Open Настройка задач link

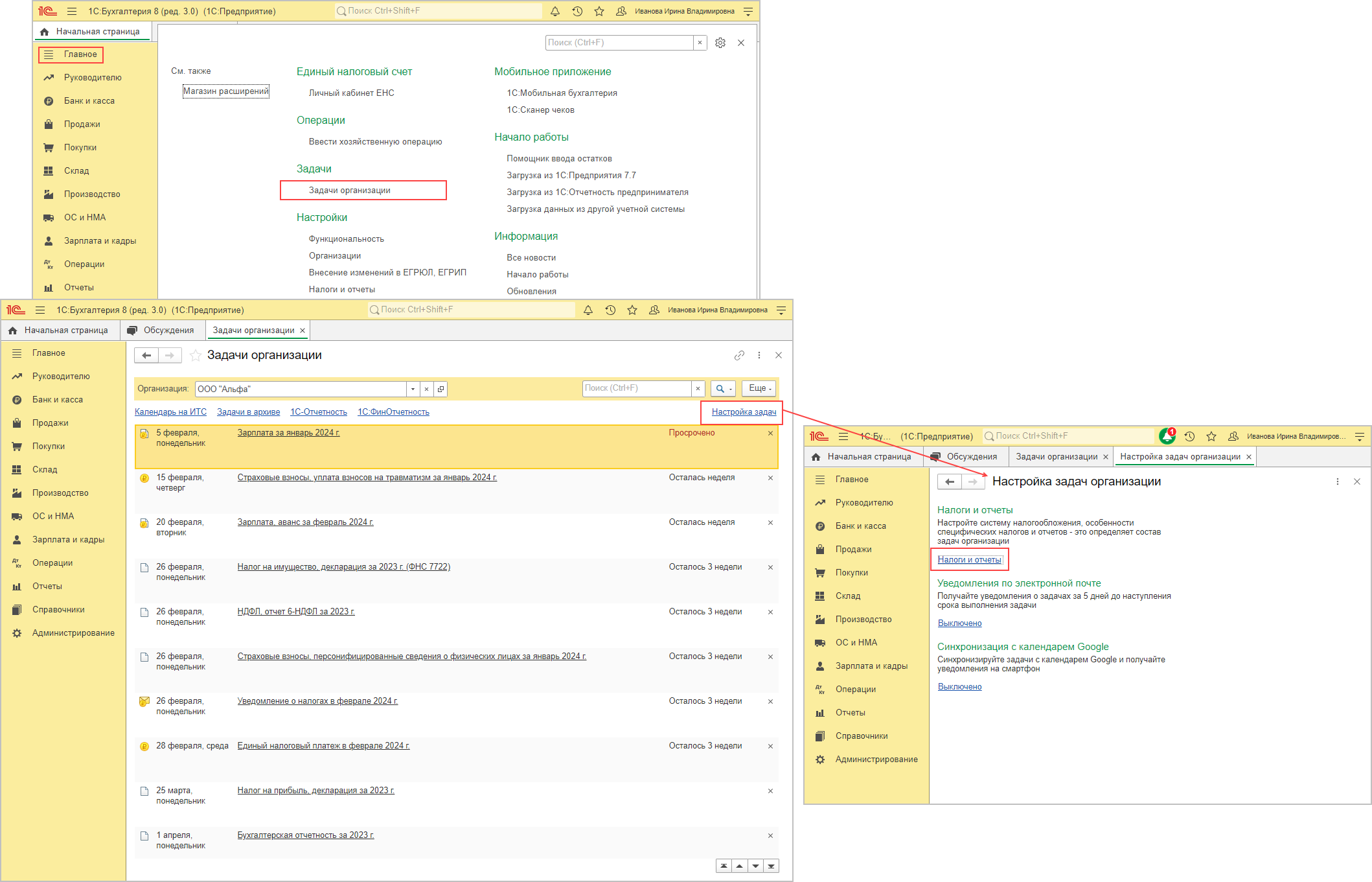click(x=744, y=412)
